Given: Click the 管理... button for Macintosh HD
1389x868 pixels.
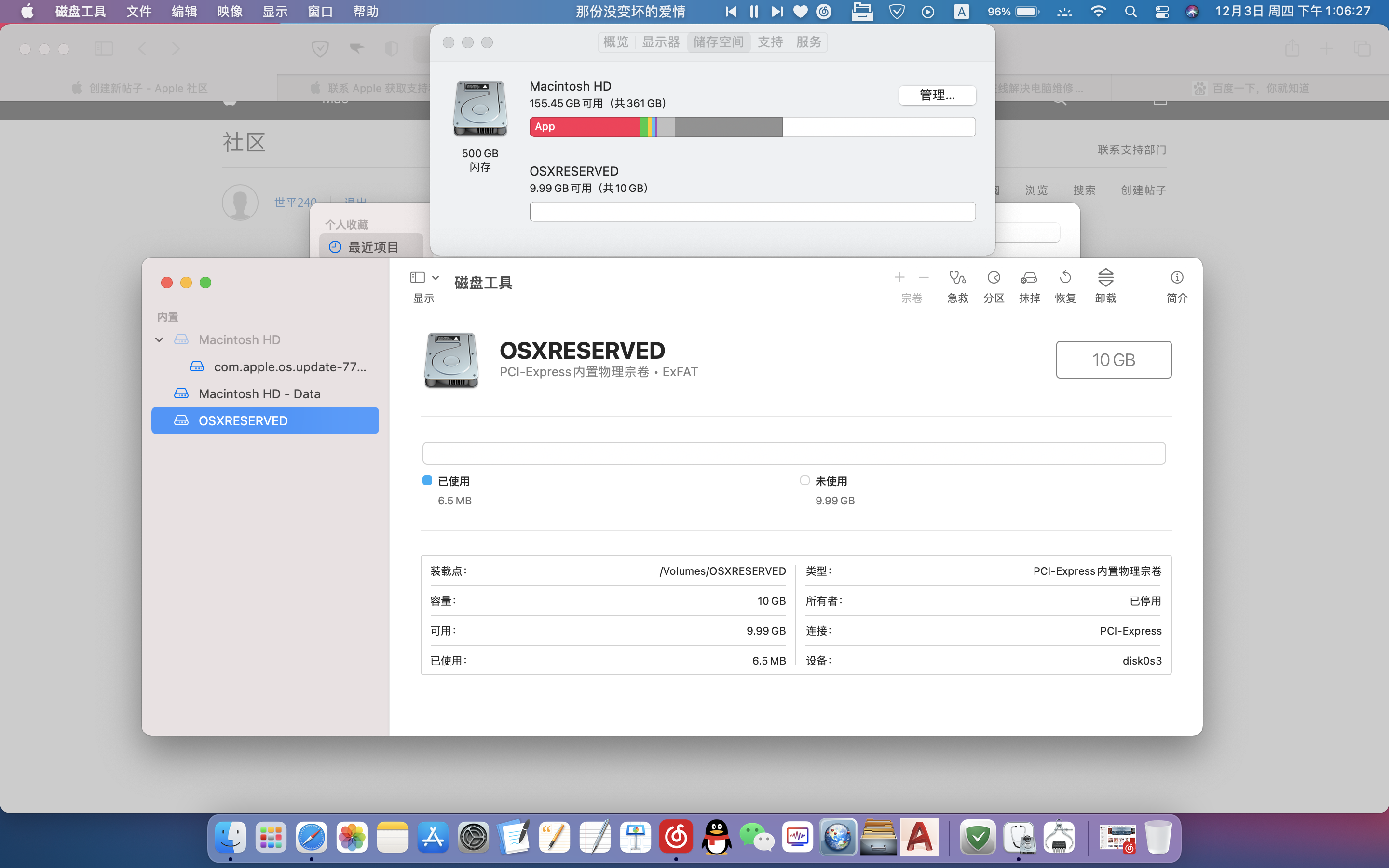Looking at the screenshot, I should [937, 95].
